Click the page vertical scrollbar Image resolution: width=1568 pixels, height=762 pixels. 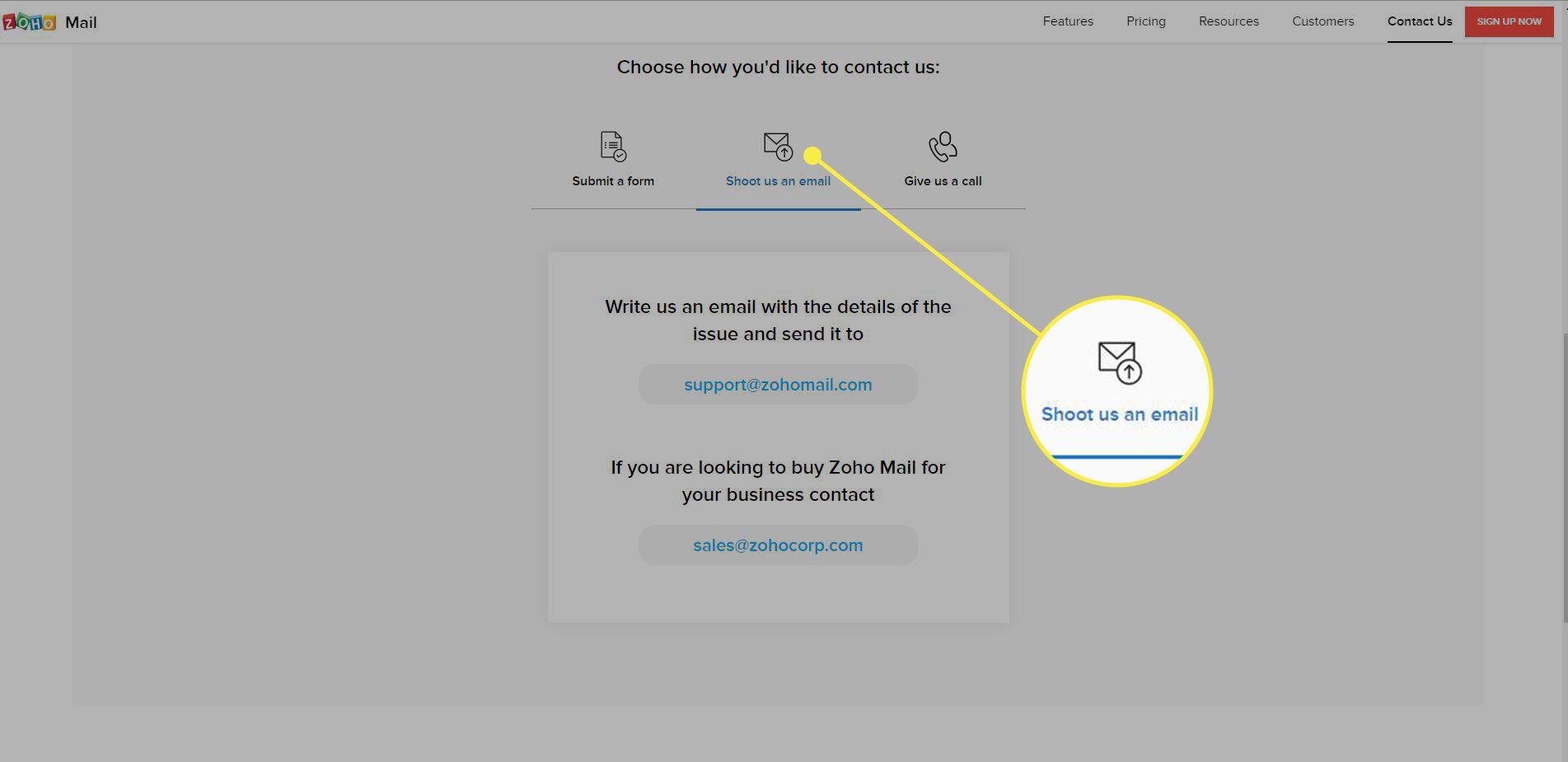pyautogui.click(x=1564, y=478)
